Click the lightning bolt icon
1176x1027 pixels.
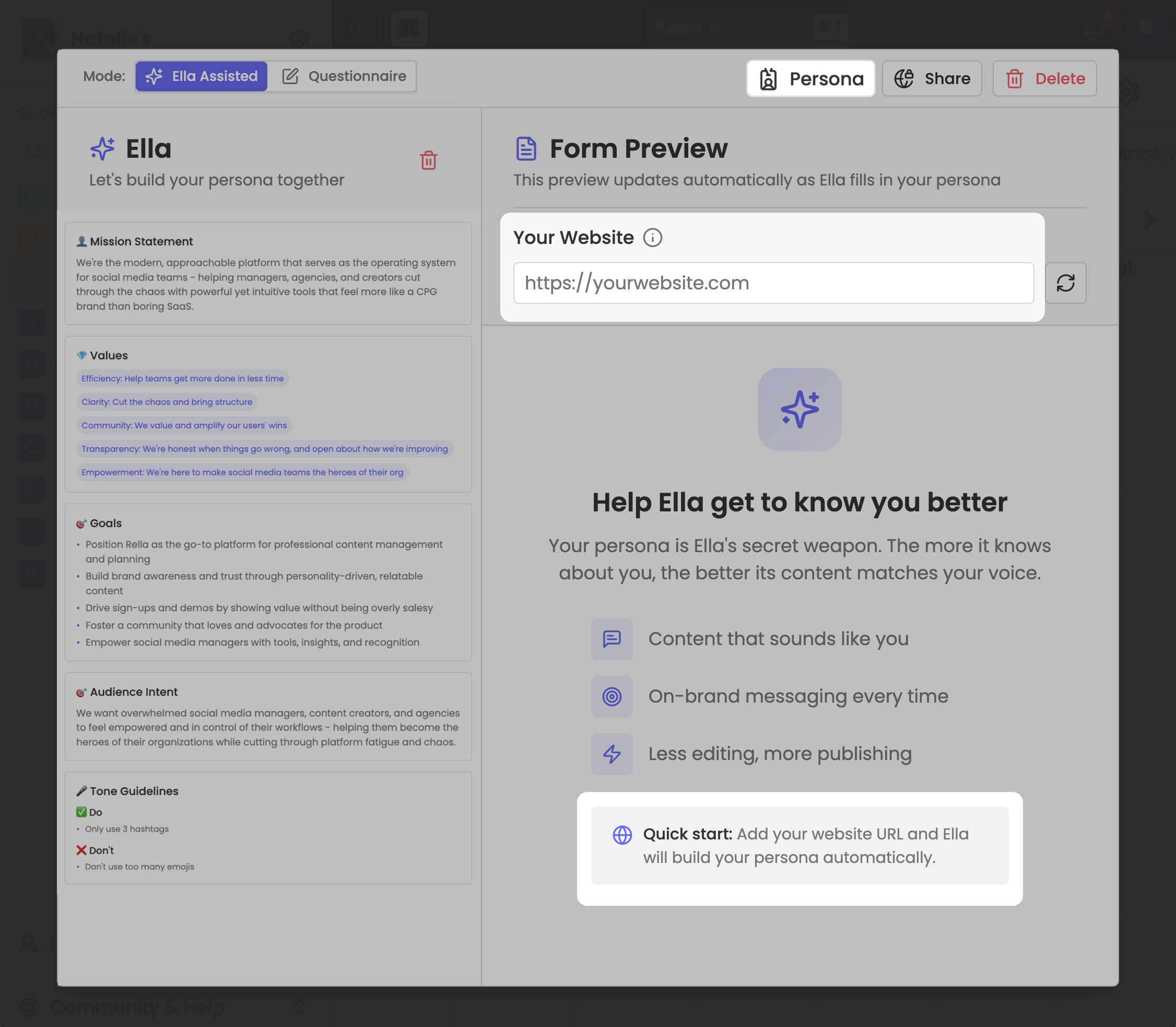612,754
